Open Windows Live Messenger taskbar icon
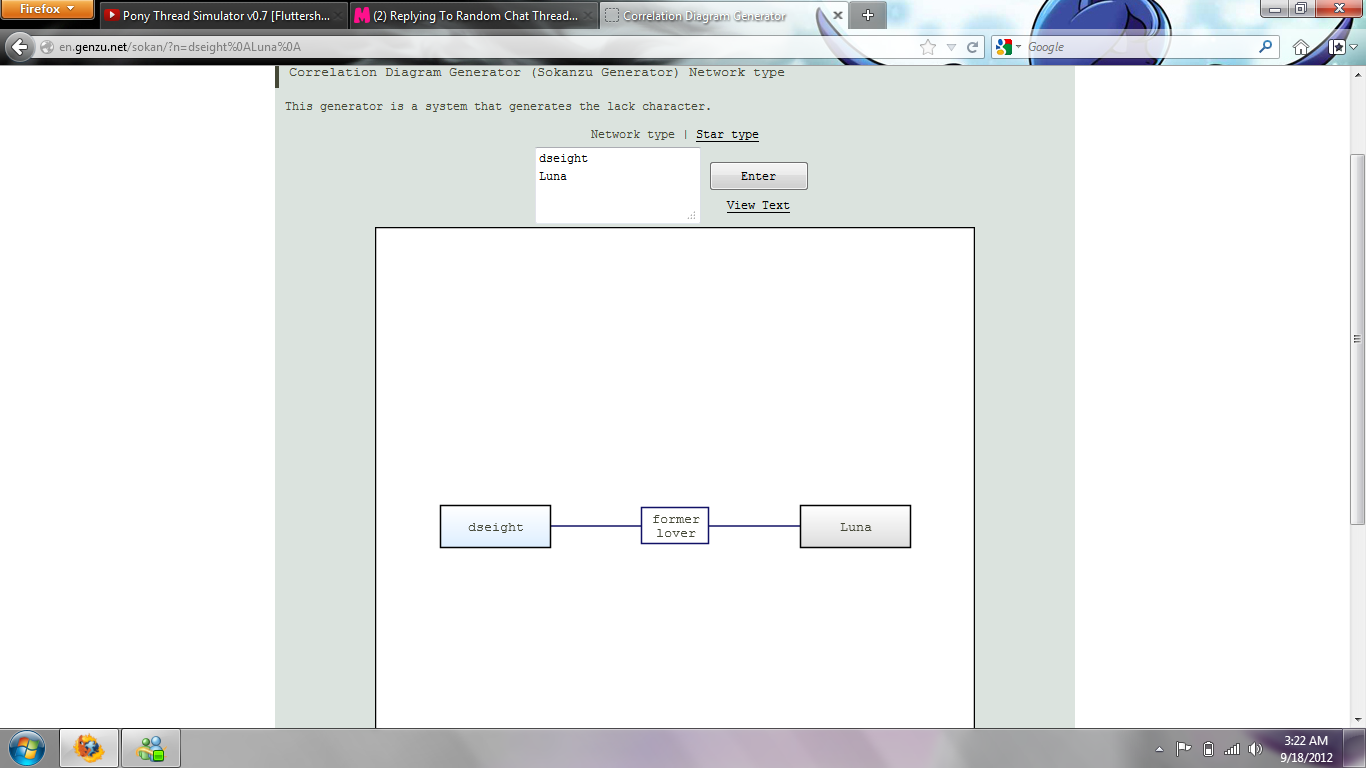Image resolution: width=1366 pixels, height=768 pixels. tap(151, 748)
